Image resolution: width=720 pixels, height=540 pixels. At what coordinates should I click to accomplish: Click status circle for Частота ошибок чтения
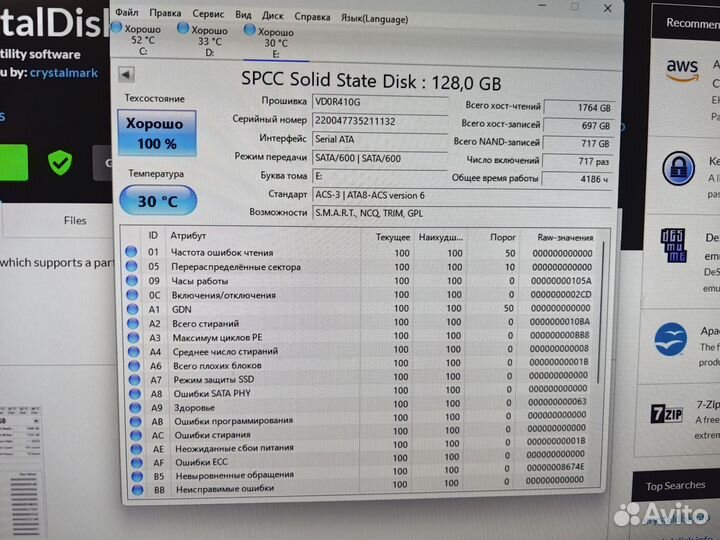[x=131, y=251]
